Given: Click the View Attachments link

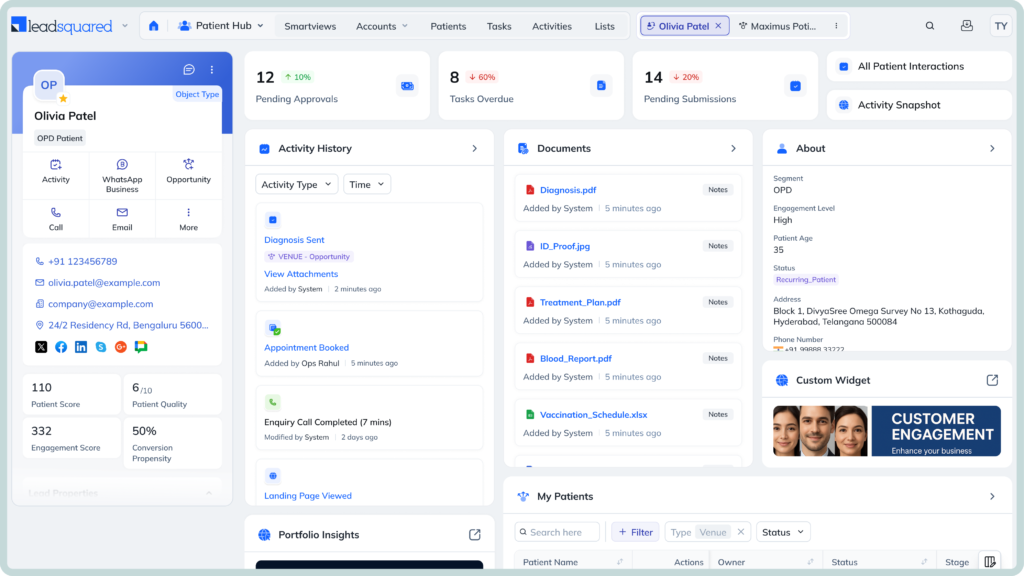Looking at the screenshot, I should pyautogui.click(x=300, y=273).
